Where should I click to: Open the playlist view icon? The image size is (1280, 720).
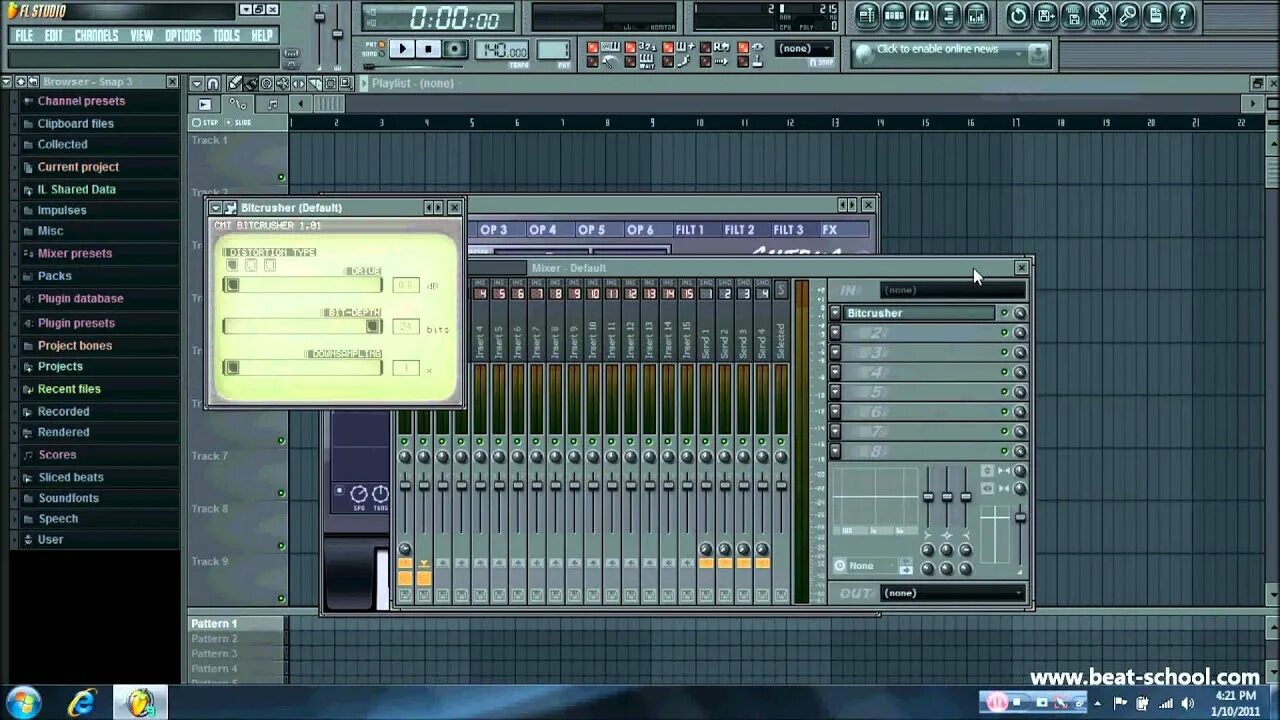click(867, 15)
